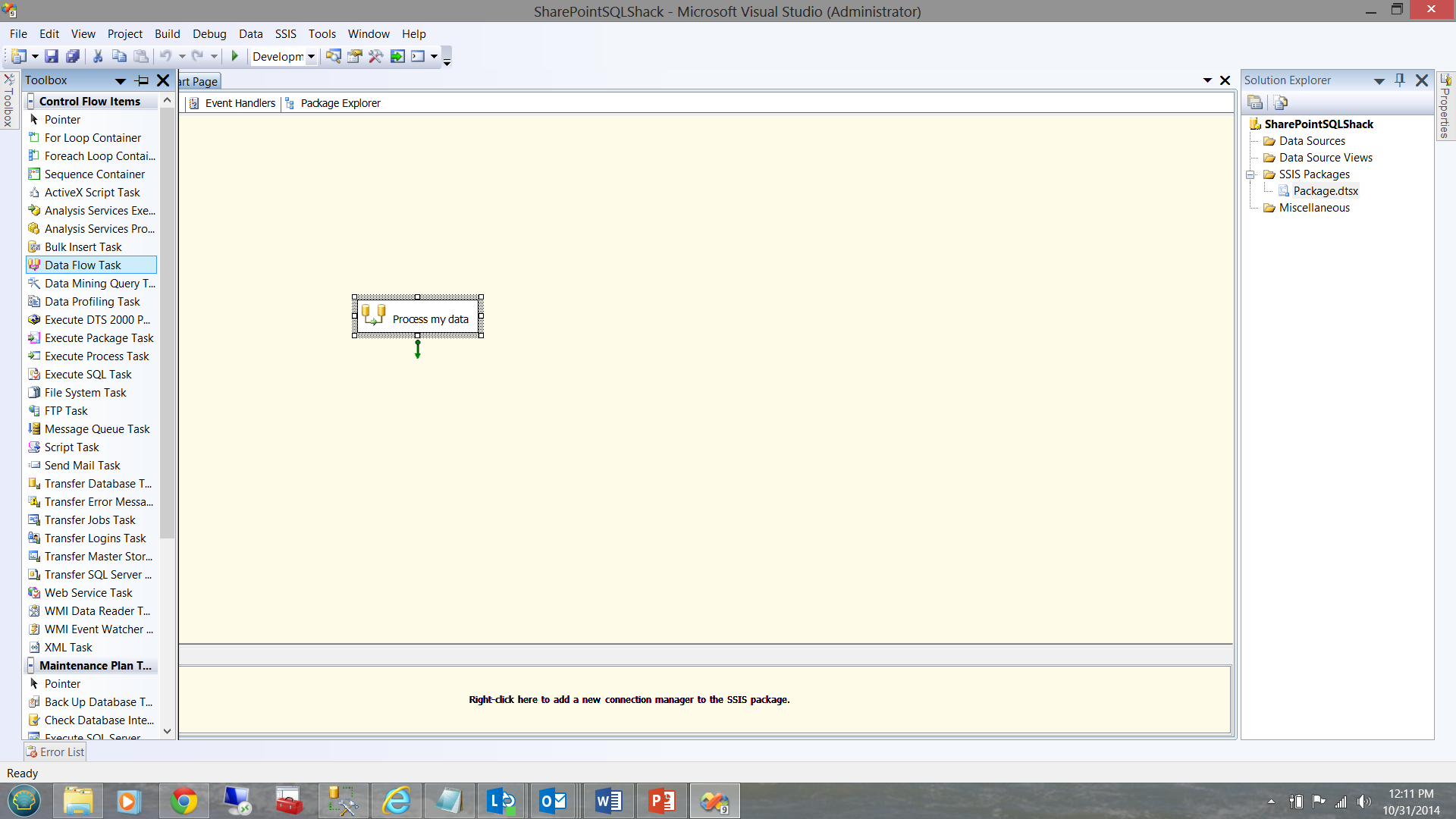Image resolution: width=1456 pixels, height=819 pixels.
Task: Select the FTP Task toolbox item
Action: (66, 411)
